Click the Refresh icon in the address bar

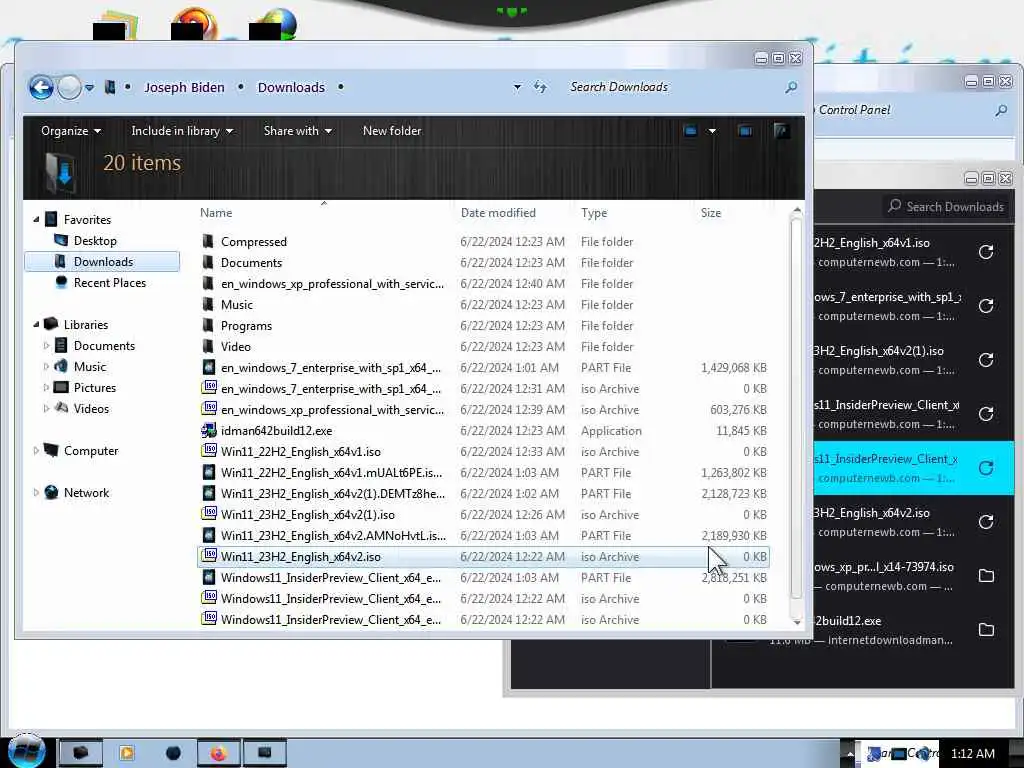(539, 87)
